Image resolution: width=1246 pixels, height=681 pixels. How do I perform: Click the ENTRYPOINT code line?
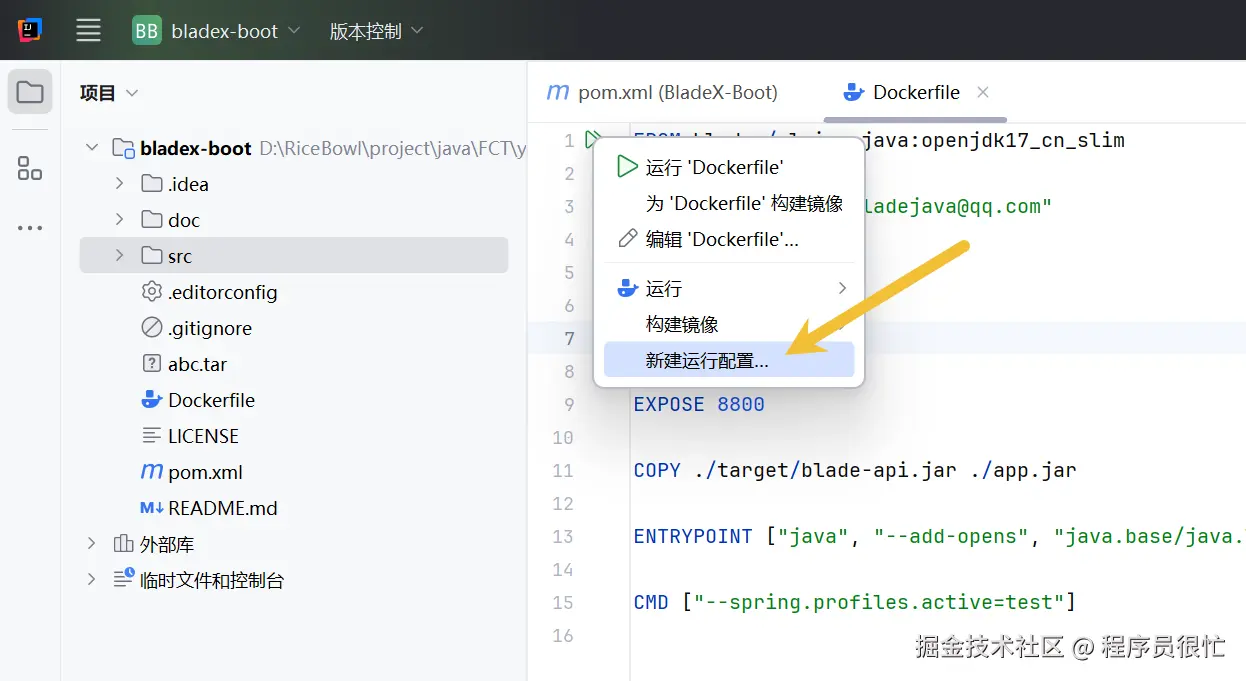click(939, 536)
